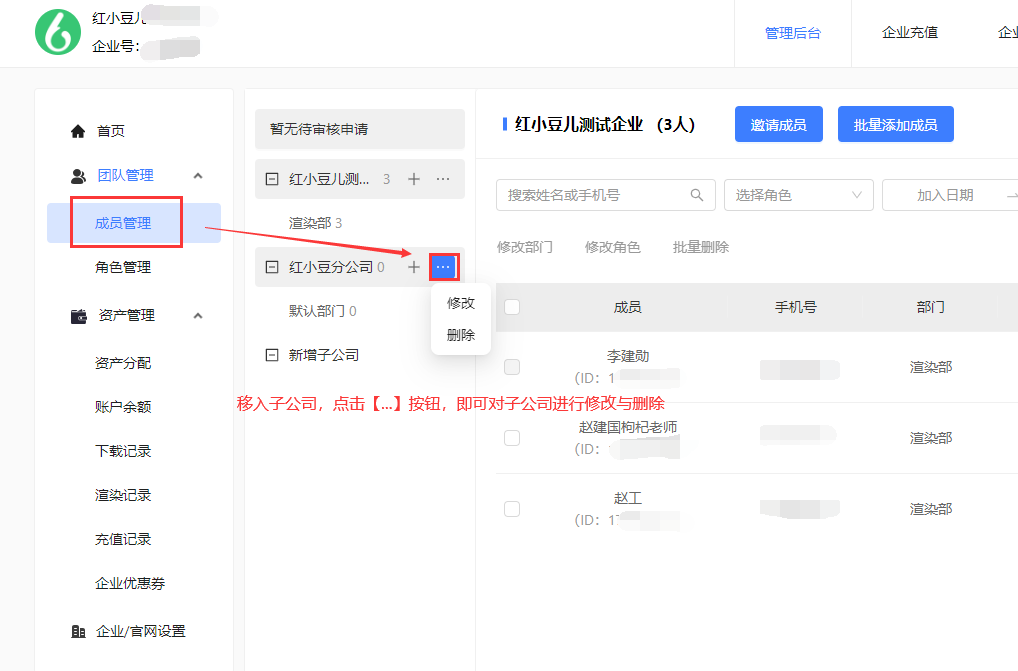Click the member name 赵工

[x=628, y=498]
